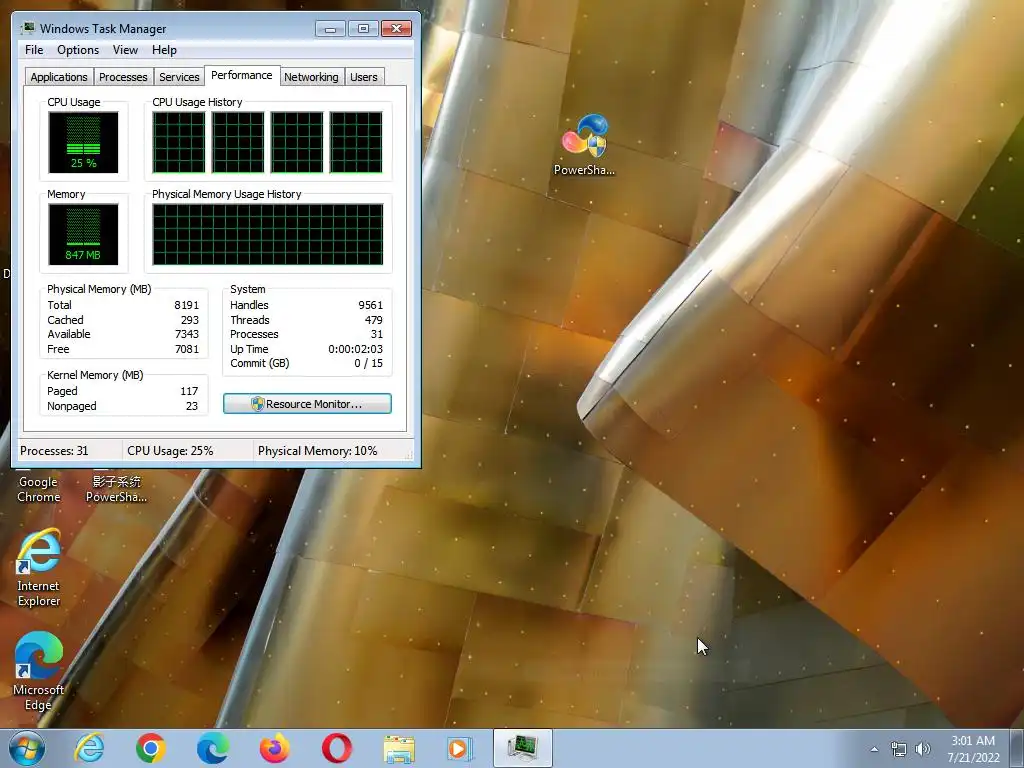Click the Task Manager taskbar button
Viewport: 1024px width, 768px height.
(523, 748)
